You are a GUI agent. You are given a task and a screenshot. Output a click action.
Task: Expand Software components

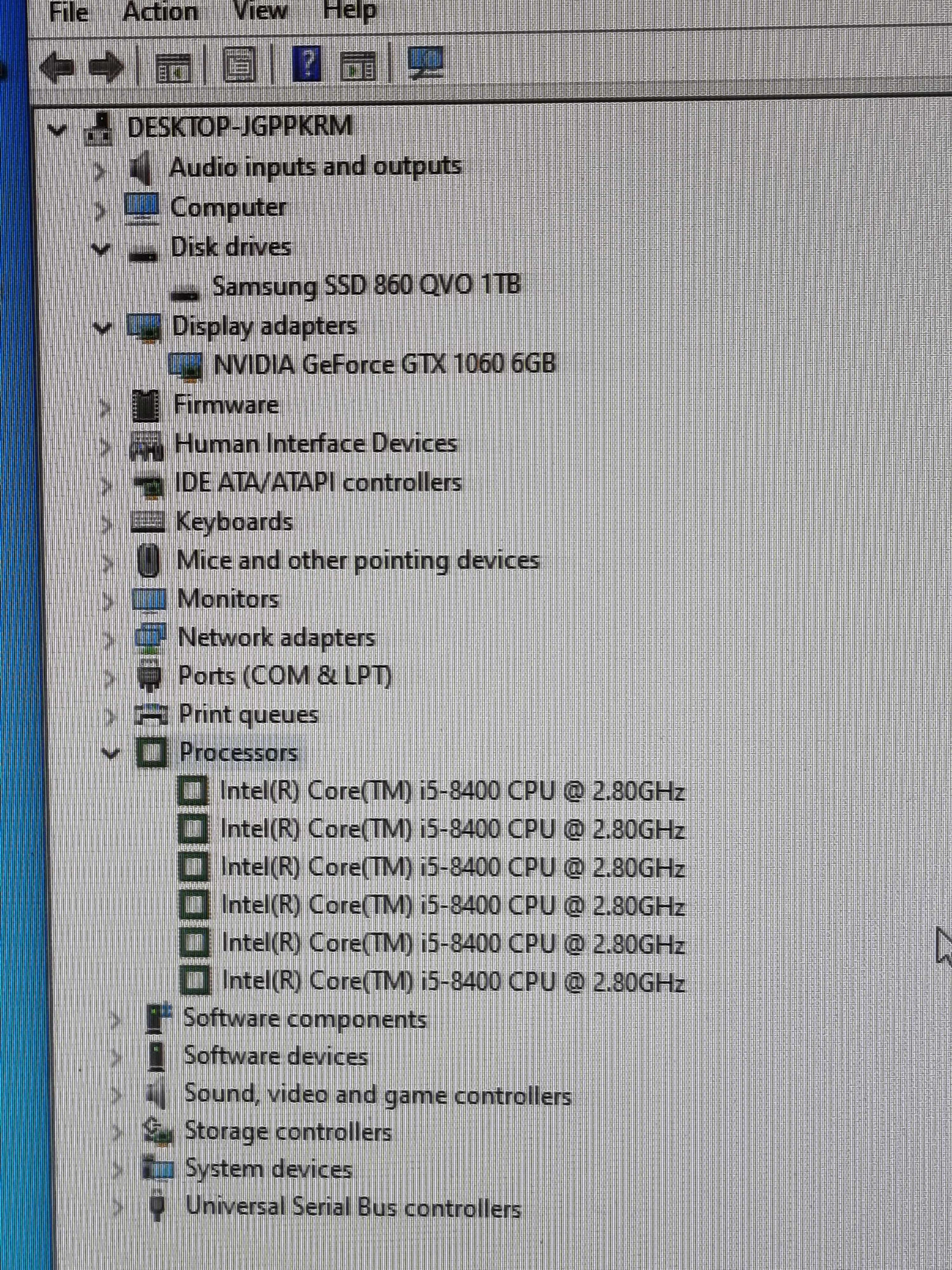[115, 1020]
